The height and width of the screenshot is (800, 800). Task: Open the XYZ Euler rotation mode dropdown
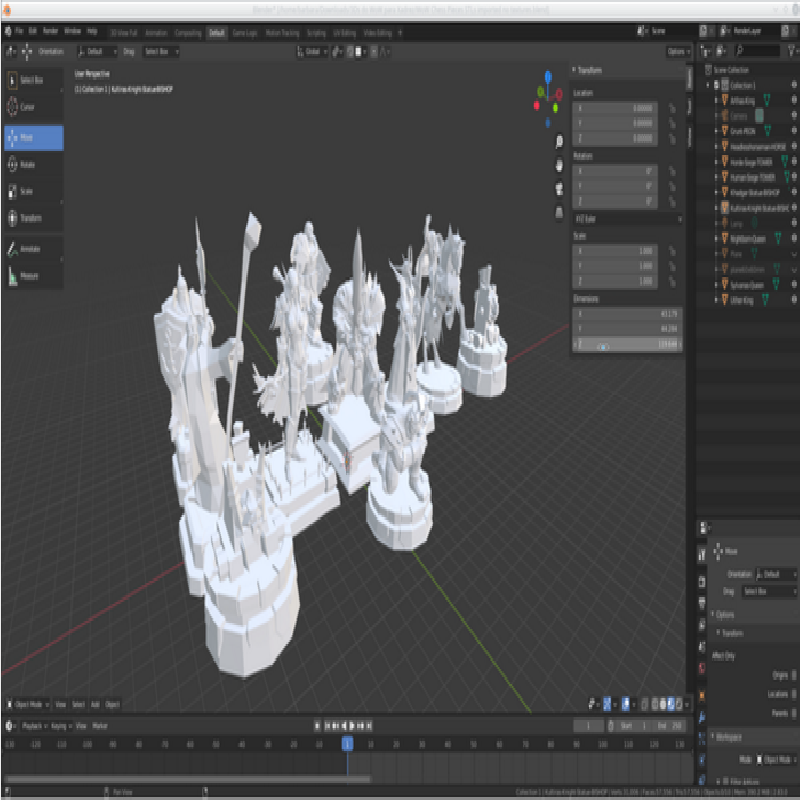(628, 219)
